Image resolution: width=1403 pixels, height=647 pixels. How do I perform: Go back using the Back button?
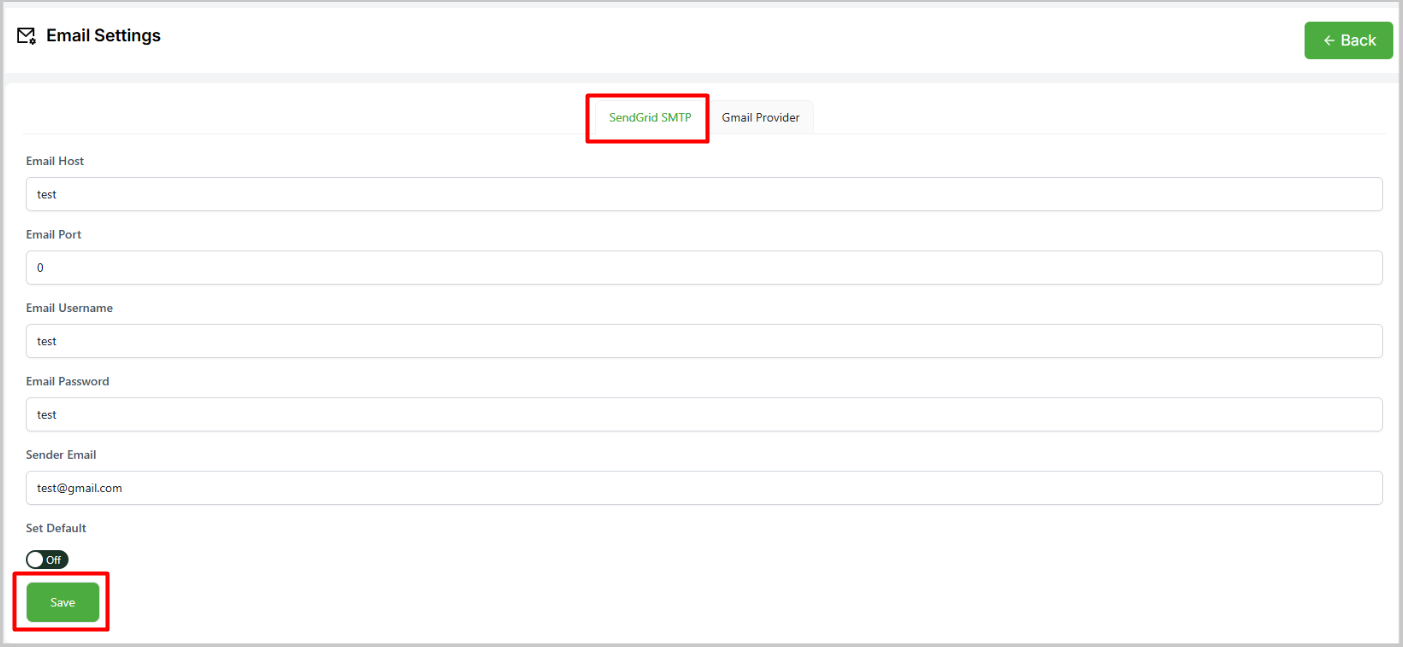(x=1348, y=40)
